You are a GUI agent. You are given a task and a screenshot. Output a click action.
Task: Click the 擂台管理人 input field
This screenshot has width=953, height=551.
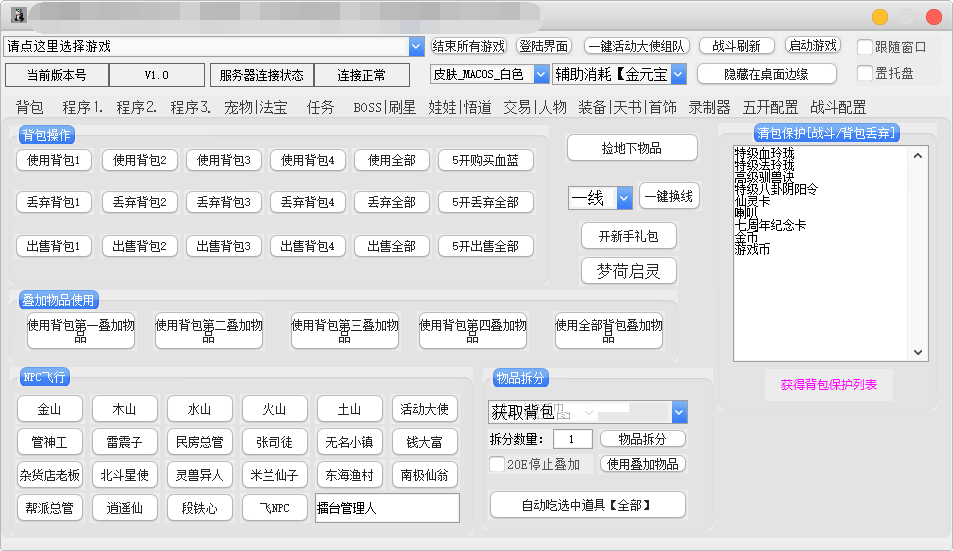[x=387, y=508]
